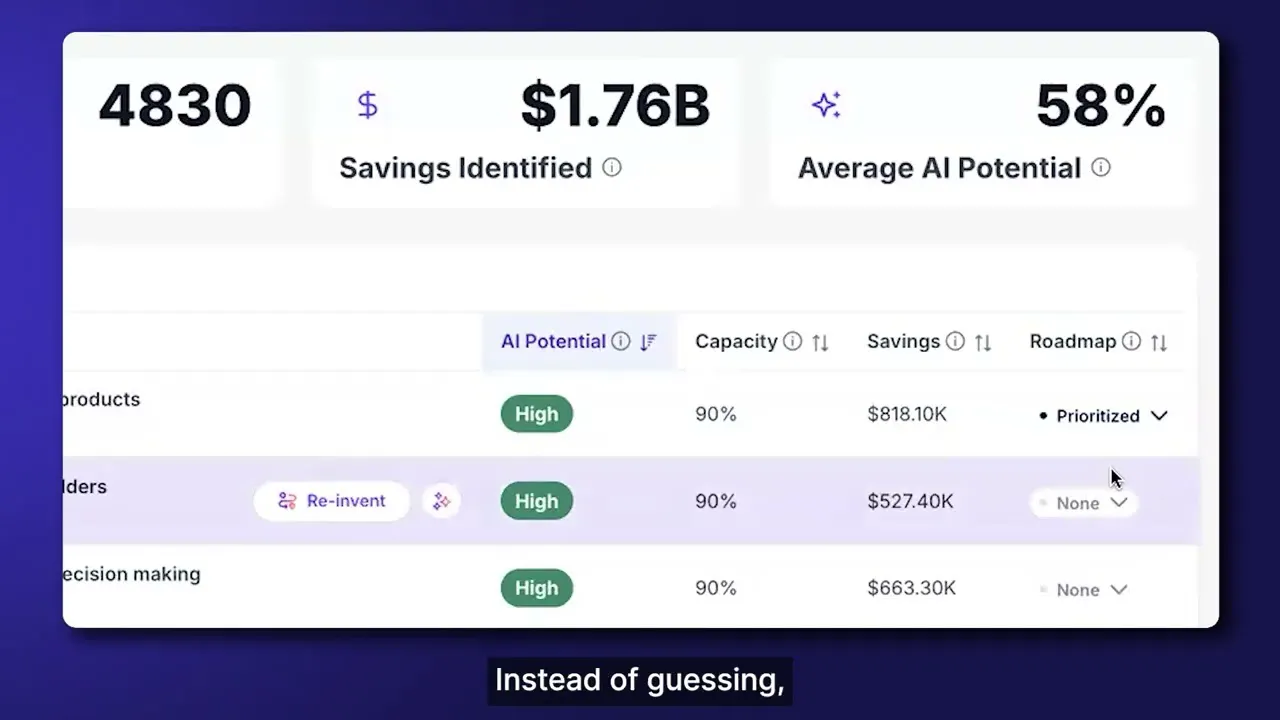Click High badge in the $527.40K row
Viewport: 1280px width, 720px height.
(537, 501)
